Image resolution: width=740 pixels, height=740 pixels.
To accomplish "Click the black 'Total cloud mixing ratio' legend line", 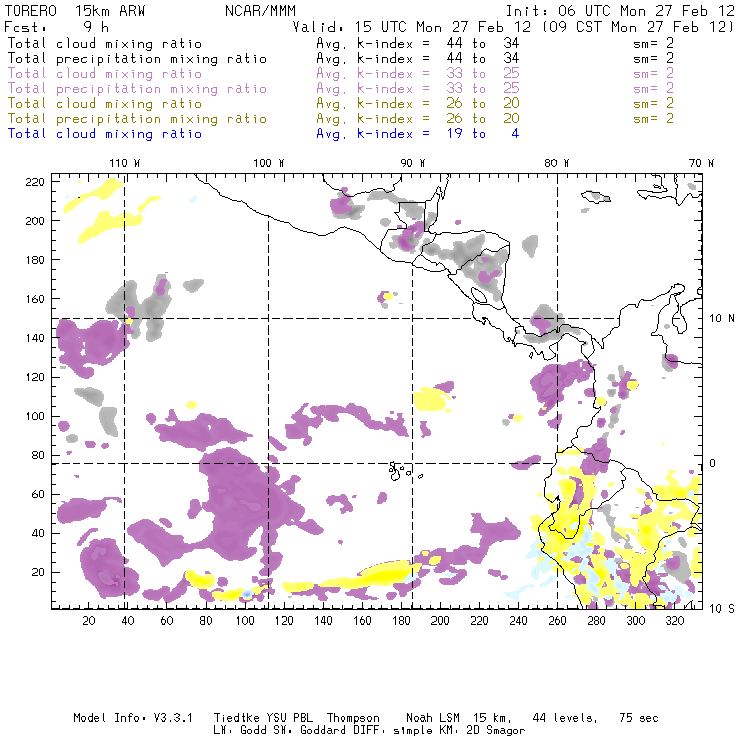I will pyautogui.click(x=105, y=43).
